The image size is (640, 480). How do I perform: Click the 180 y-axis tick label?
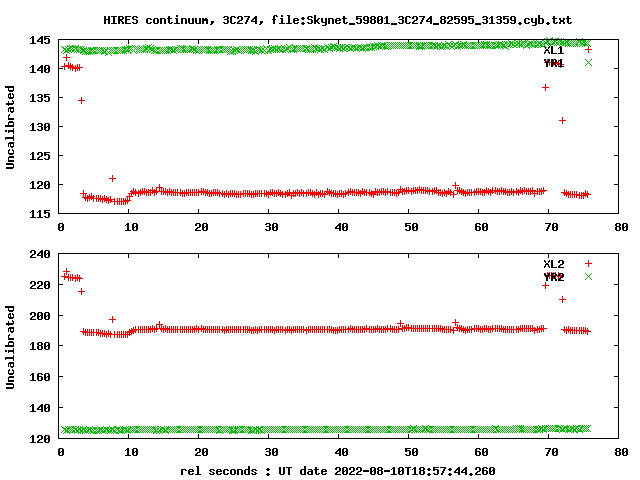click(40, 347)
